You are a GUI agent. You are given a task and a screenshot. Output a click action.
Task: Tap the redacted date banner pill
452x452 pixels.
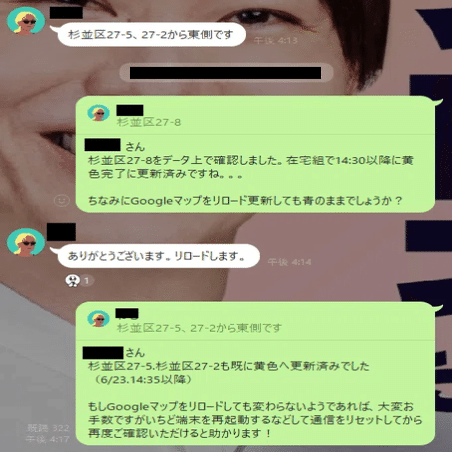(x=227, y=73)
